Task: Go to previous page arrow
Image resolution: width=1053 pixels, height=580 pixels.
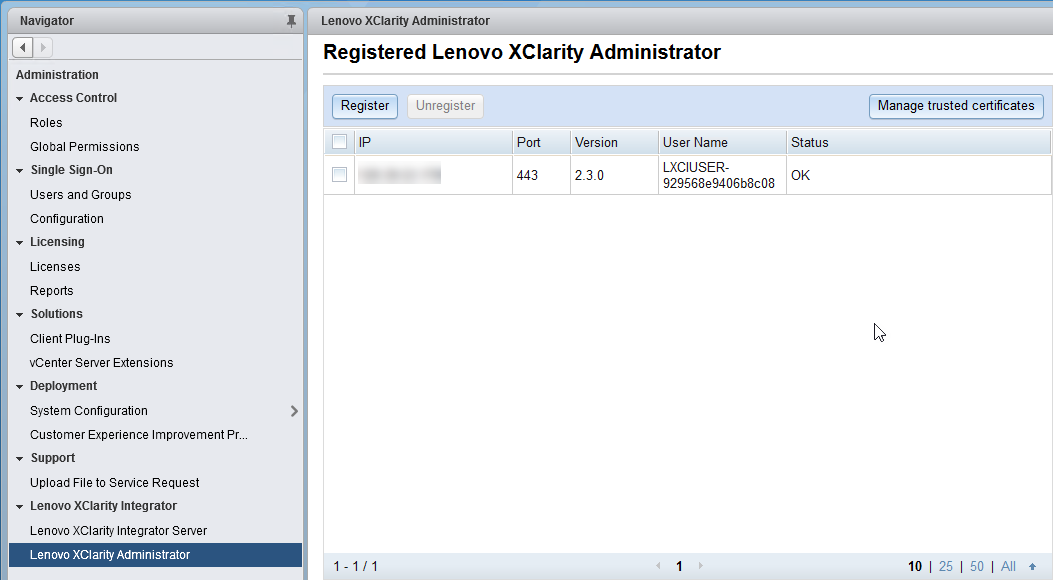Action: pyautogui.click(x=658, y=566)
